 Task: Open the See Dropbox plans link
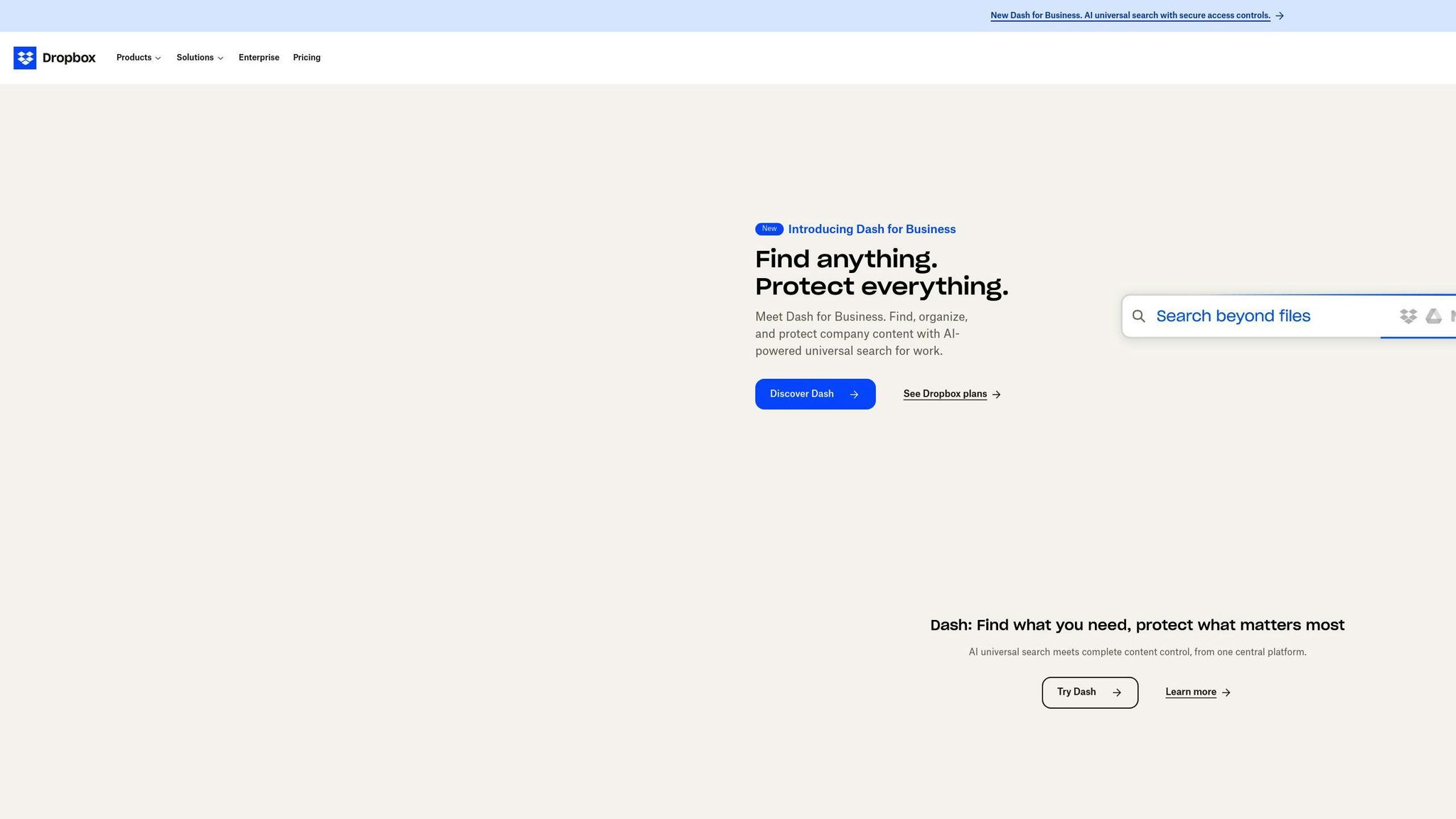945,394
